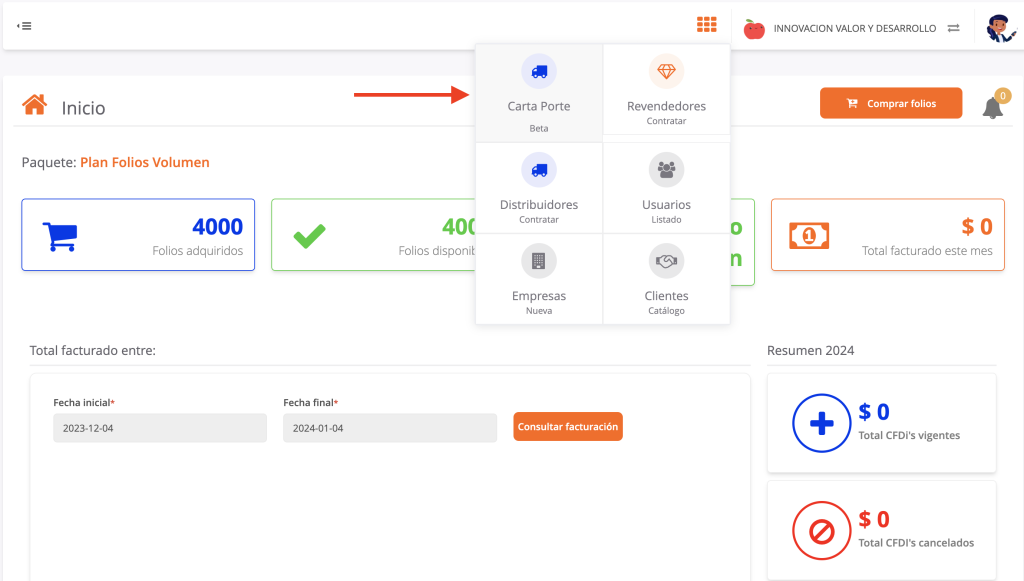Screen dimensions: 1024x581
Task: Open the orange apps grid menu
Action: 707,25
